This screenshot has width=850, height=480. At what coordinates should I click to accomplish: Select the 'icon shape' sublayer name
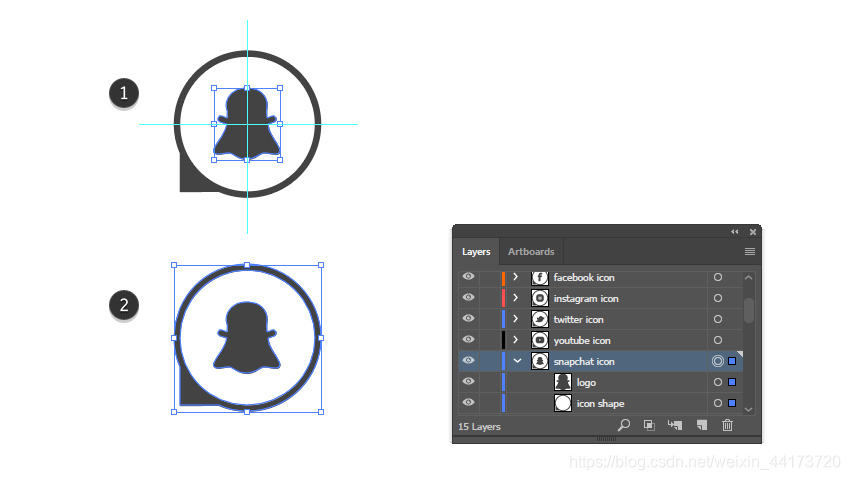coord(601,404)
